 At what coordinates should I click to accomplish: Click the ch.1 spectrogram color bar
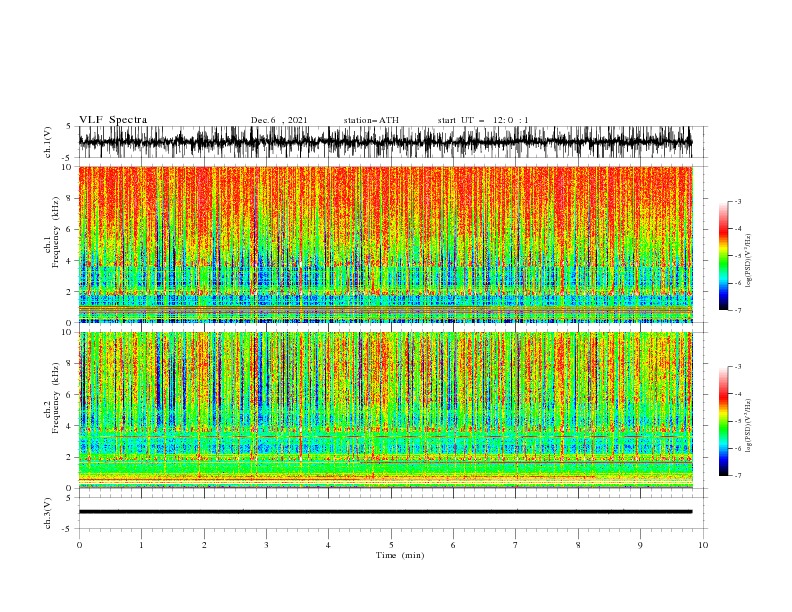[724, 256]
